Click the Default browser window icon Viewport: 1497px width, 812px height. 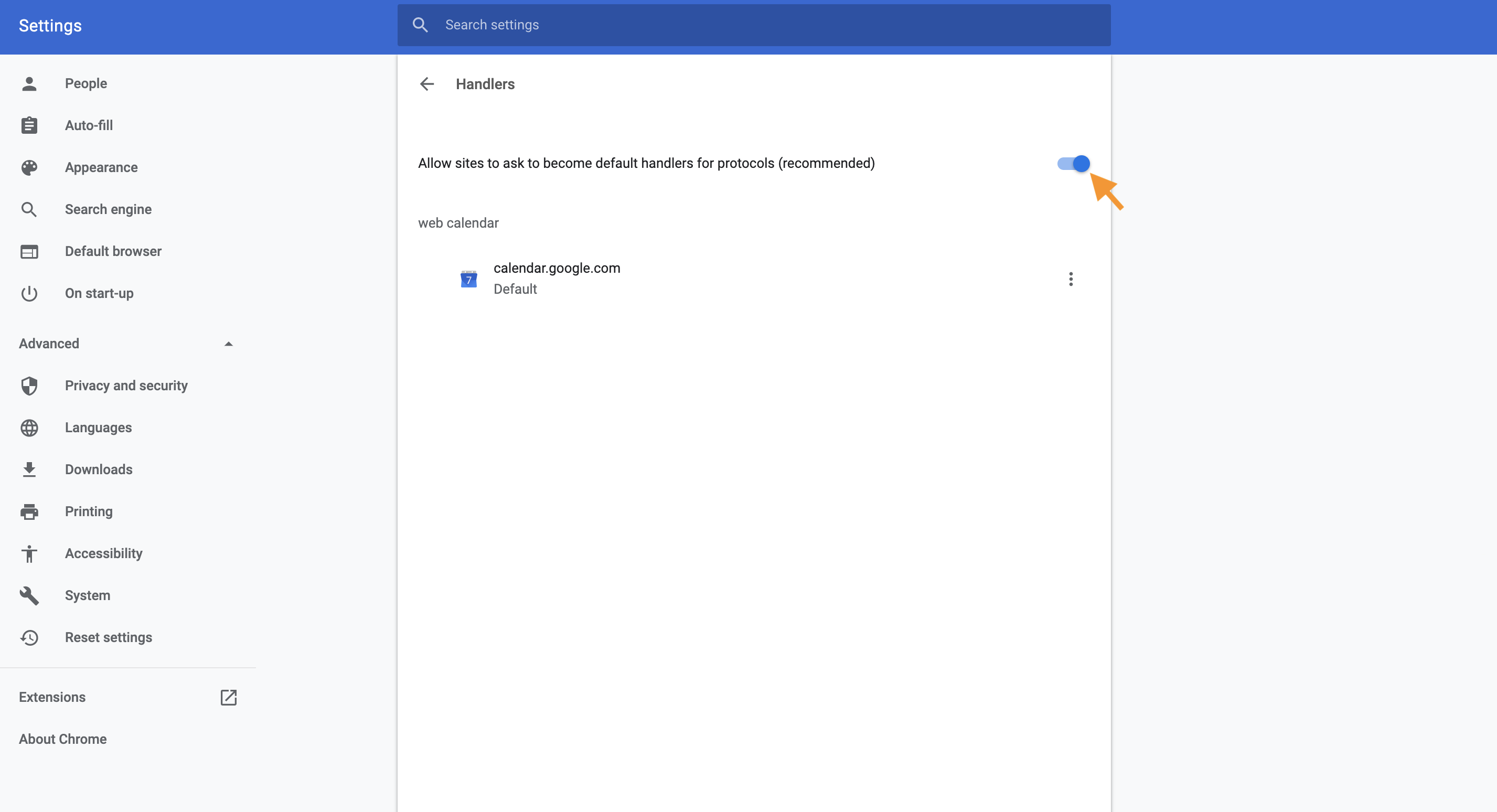point(29,251)
